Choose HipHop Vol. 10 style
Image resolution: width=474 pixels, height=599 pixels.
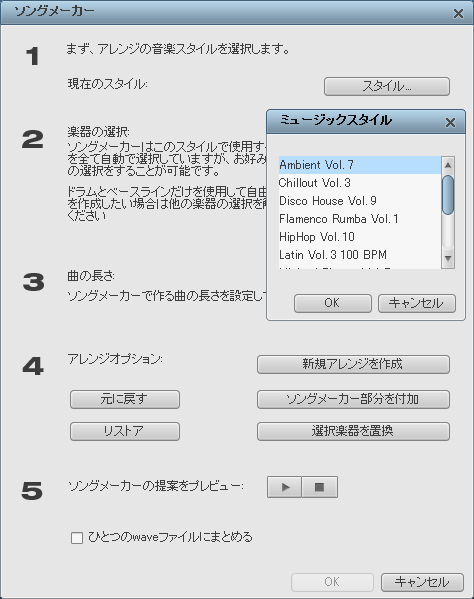point(359,237)
